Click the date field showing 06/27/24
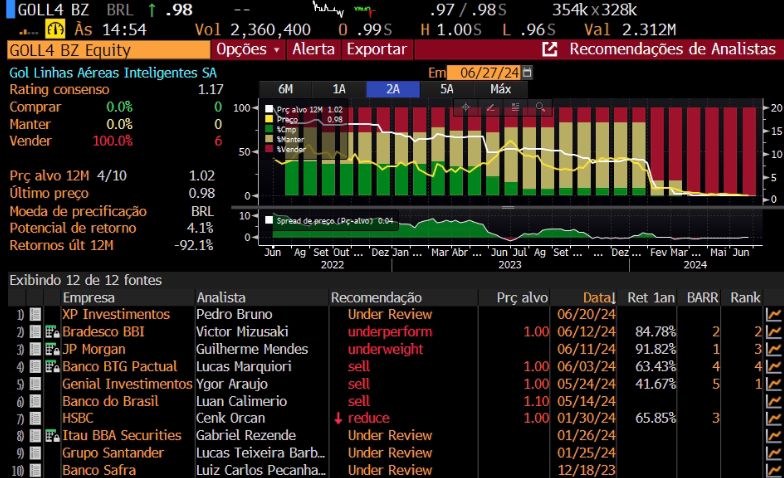Image resolution: width=784 pixels, height=478 pixels. [483, 73]
